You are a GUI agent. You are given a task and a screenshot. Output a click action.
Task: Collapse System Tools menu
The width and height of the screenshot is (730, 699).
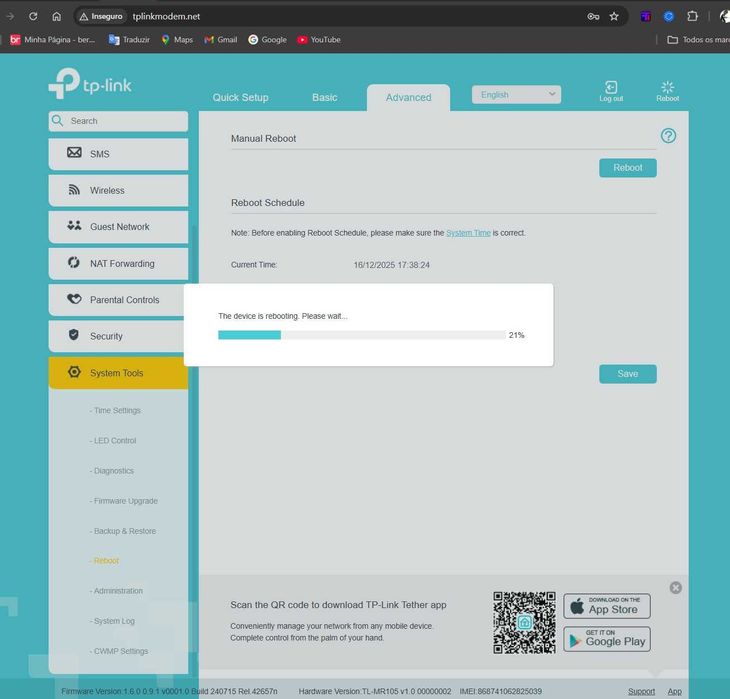coord(118,373)
